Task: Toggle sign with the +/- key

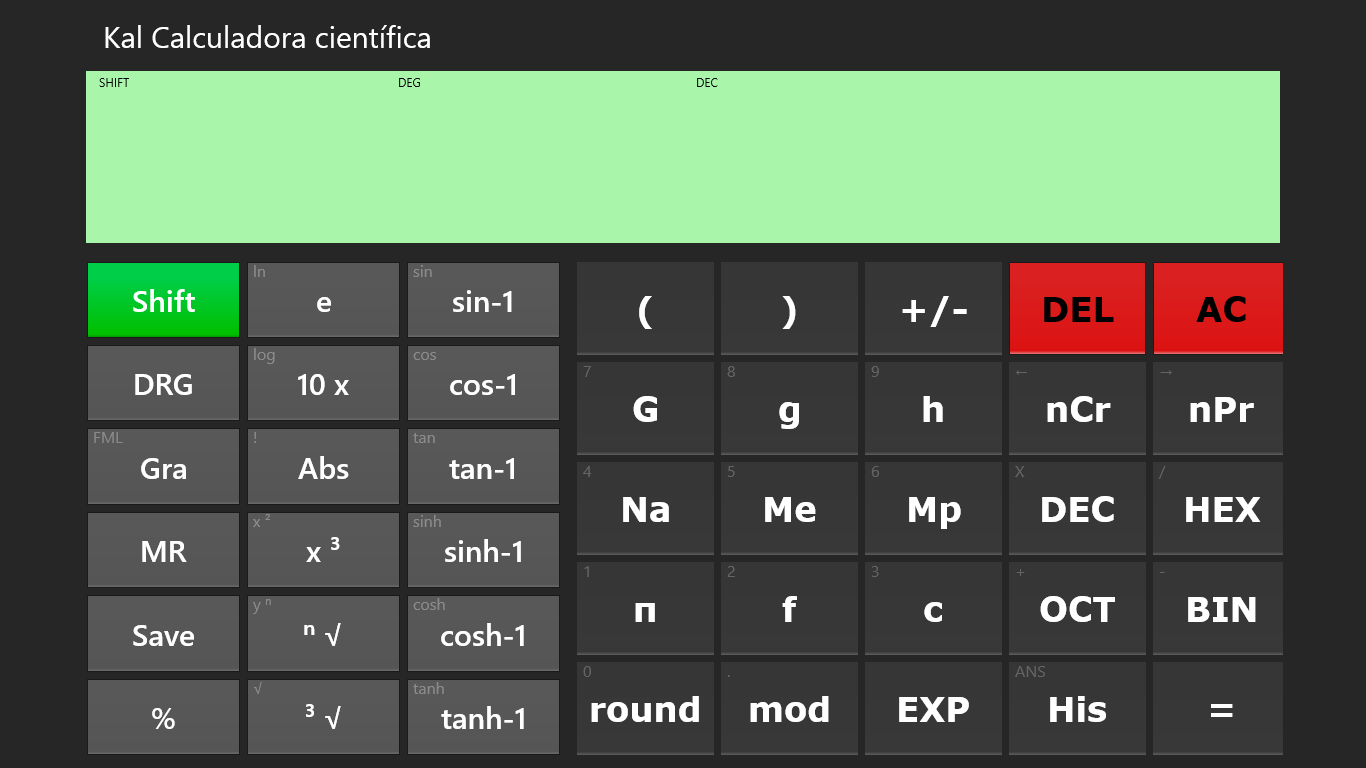Action: click(933, 309)
